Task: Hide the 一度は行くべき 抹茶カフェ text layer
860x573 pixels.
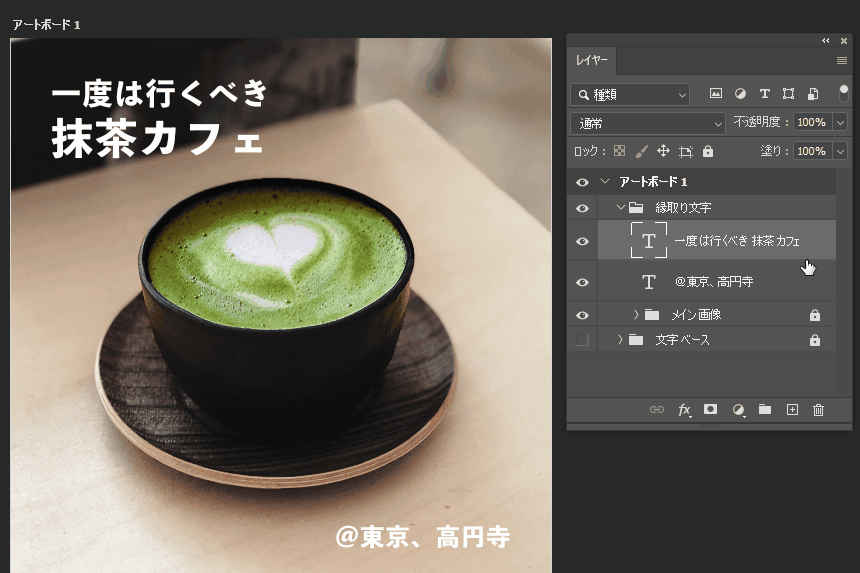Action: click(582, 241)
